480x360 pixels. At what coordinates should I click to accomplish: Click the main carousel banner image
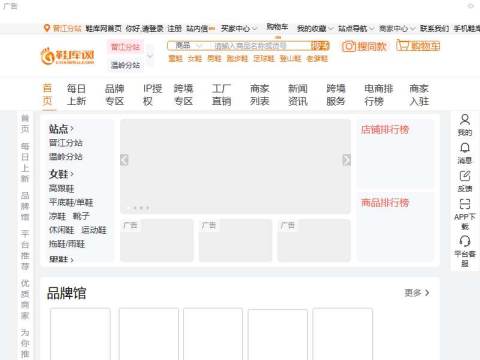pos(235,166)
